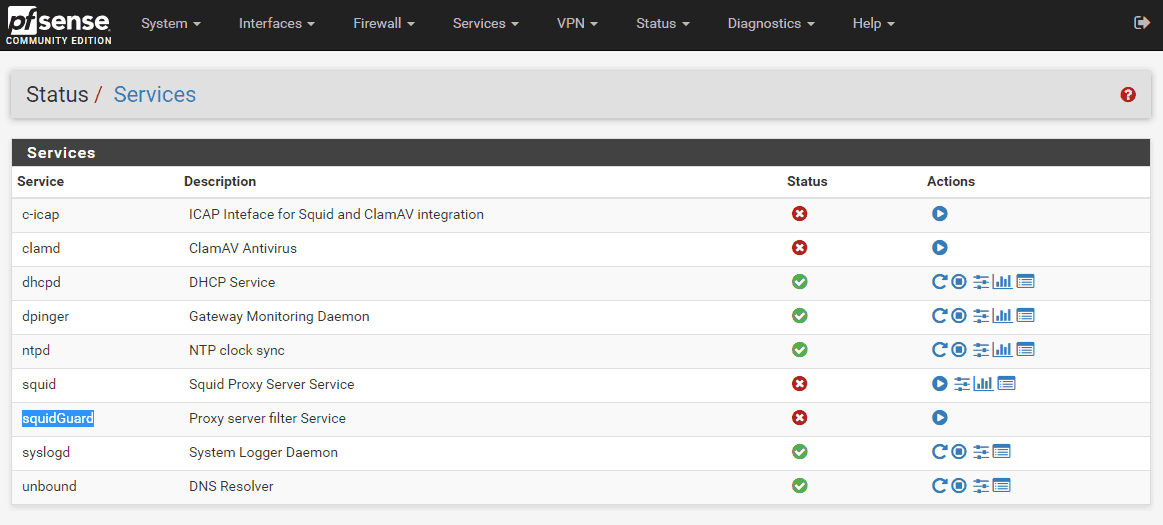
Task: Go to pfSense home logo
Action: pyautogui.click(x=59, y=25)
